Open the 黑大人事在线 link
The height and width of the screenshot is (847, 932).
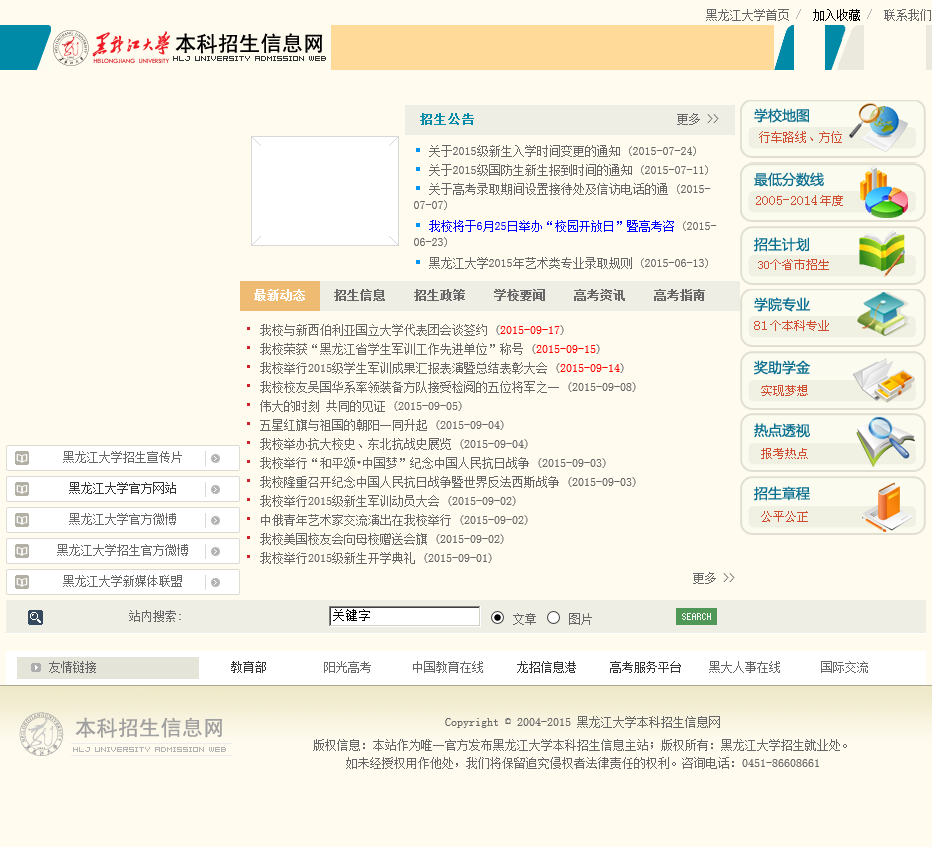click(x=744, y=667)
